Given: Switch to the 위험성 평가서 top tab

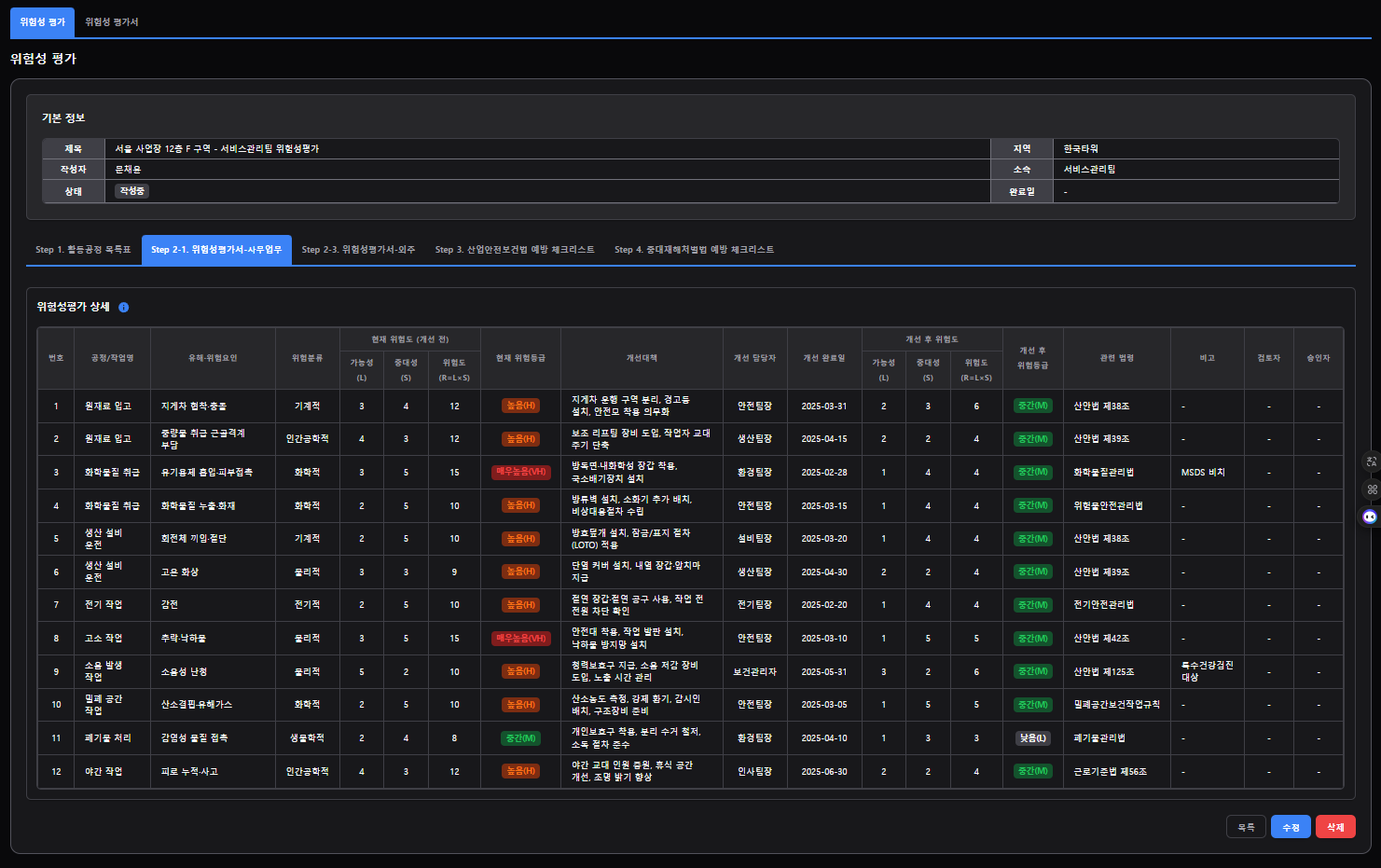Looking at the screenshot, I should coord(112,21).
